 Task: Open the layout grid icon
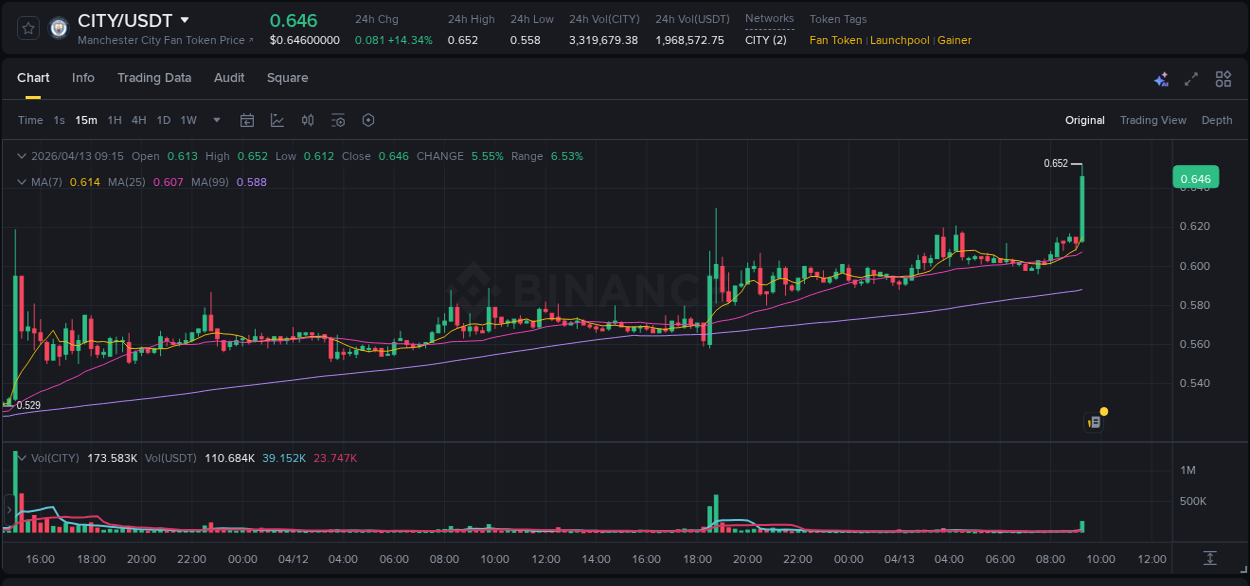(x=1222, y=78)
